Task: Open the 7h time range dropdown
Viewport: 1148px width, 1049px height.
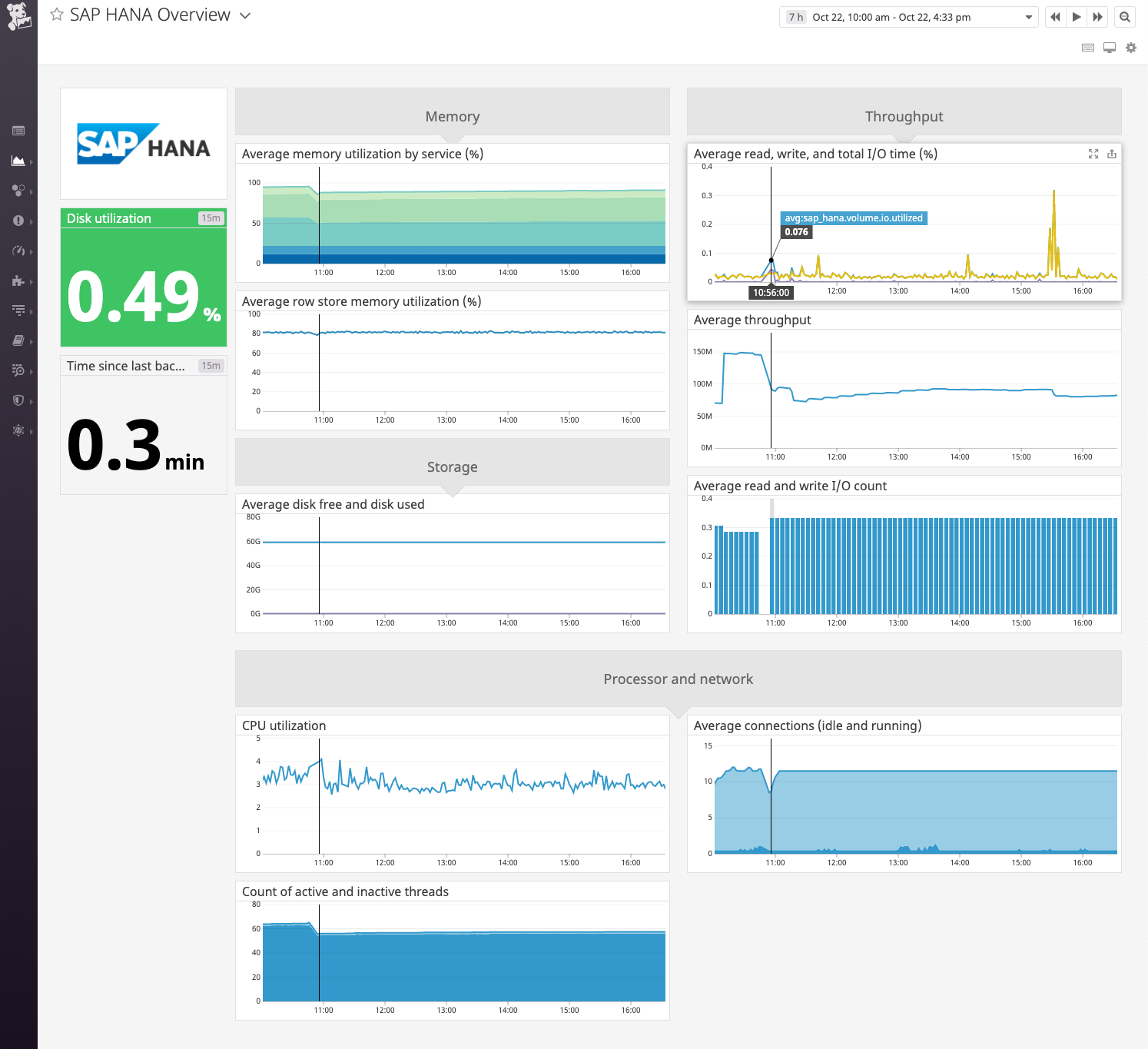Action: [1029, 17]
